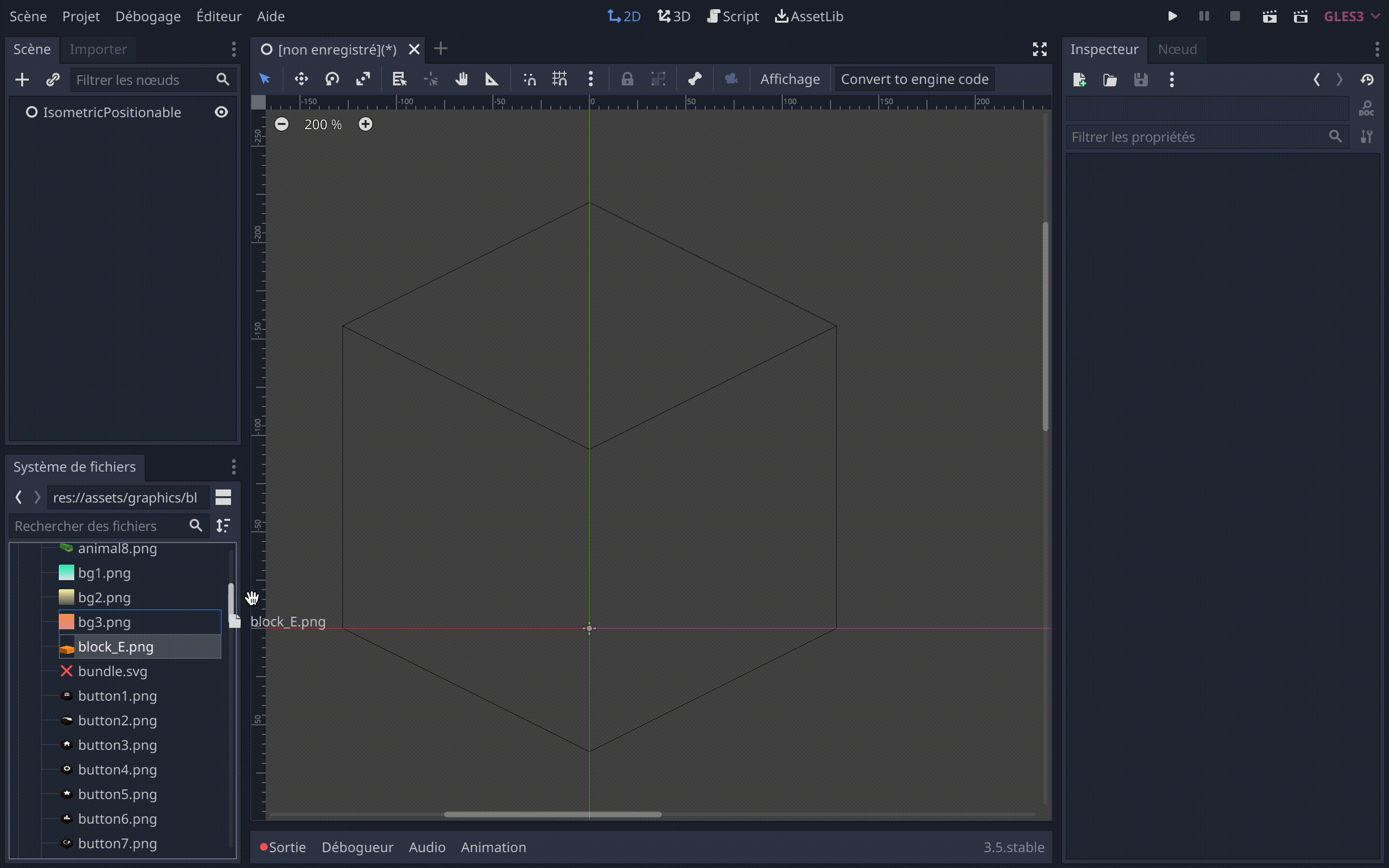The width and height of the screenshot is (1389, 868).
Task: Switch to the Importer tab
Action: click(98, 49)
